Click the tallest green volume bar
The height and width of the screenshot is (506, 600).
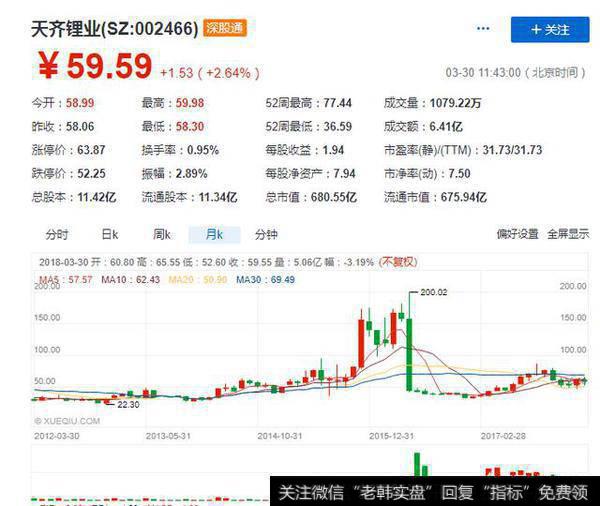[417, 464]
